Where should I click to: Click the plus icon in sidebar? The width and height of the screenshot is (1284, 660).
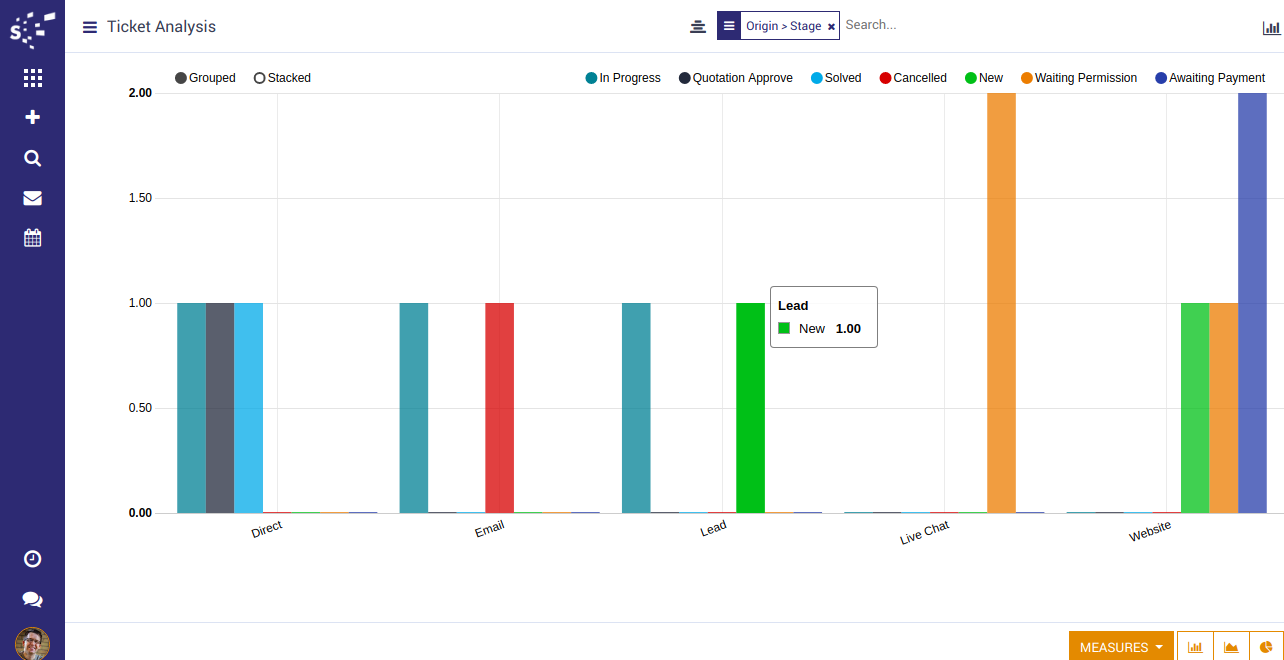coord(32,117)
